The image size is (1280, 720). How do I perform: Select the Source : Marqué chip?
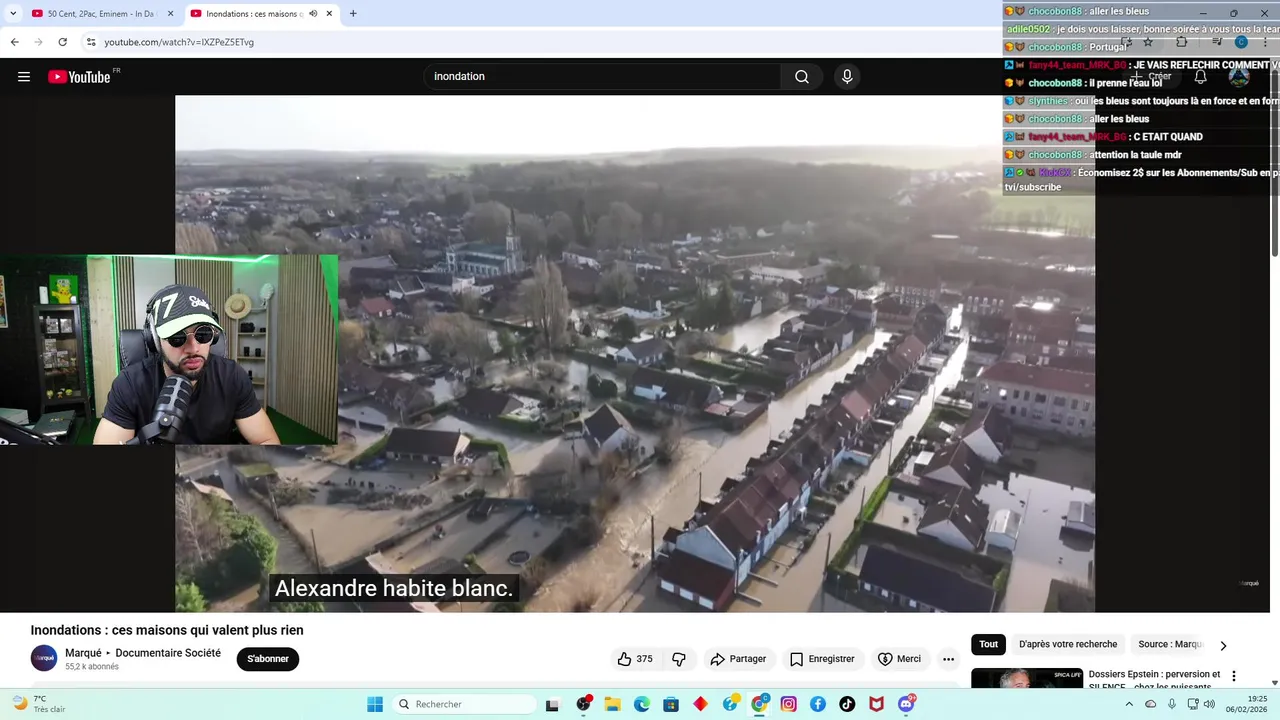[x=1170, y=645]
